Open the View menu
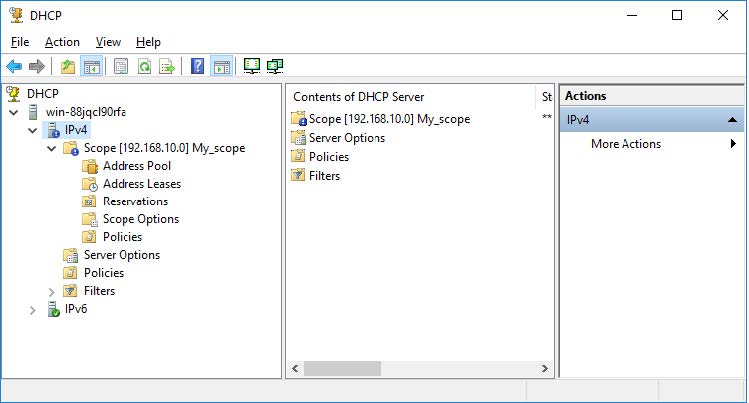The image size is (749, 403). click(x=108, y=42)
